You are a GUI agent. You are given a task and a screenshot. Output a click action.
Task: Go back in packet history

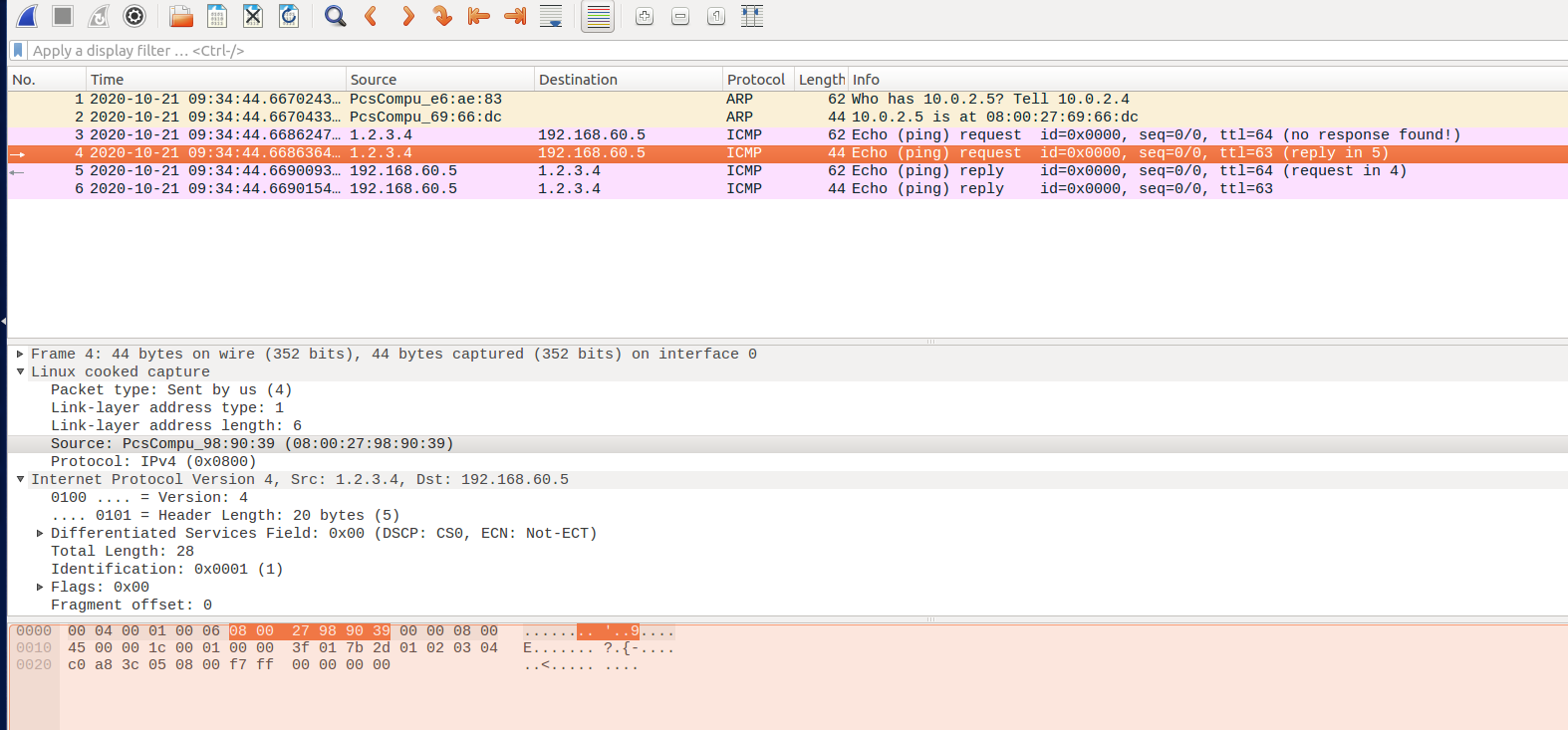click(372, 16)
